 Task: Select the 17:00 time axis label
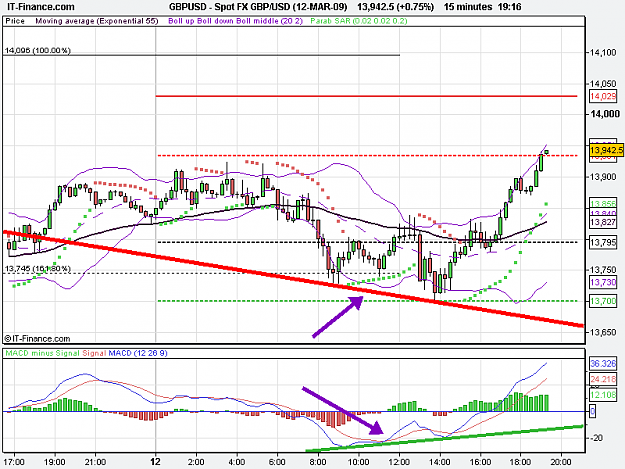tap(14, 462)
